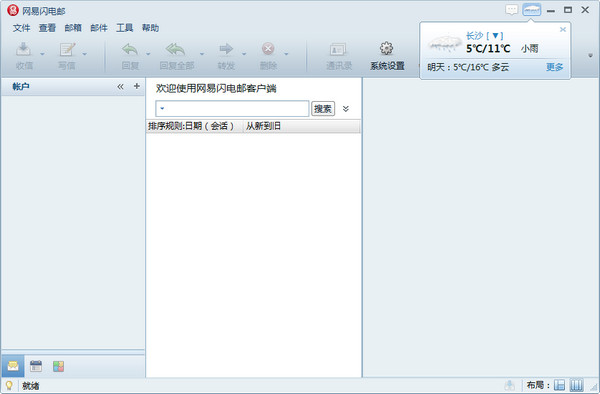Image resolution: width=600 pixels, height=394 pixels.
Task: Open the 系统设置 gear icon
Action: [x=386, y=49]
